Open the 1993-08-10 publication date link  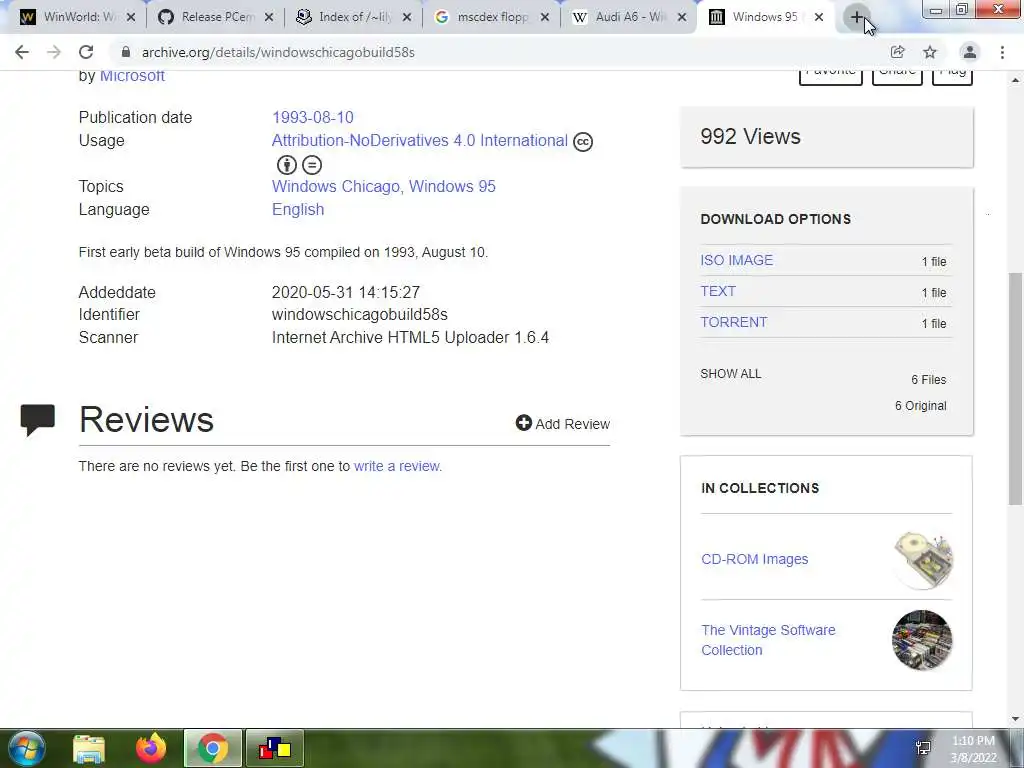pyautogui.click(x=313, y=118)
